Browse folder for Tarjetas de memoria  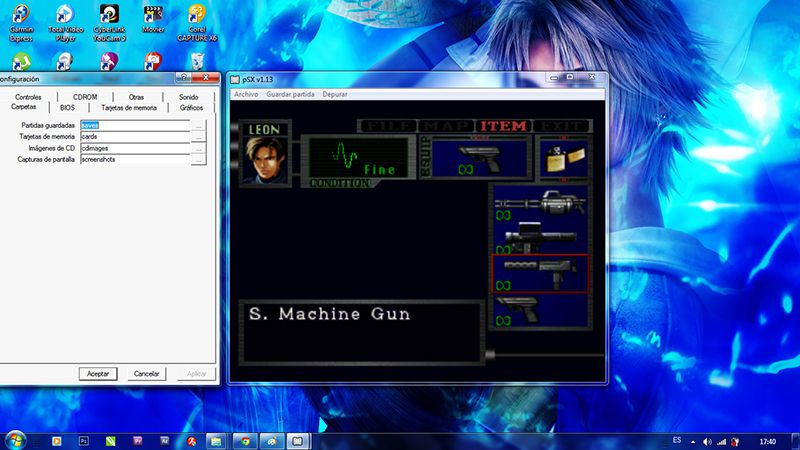(198, 137)
